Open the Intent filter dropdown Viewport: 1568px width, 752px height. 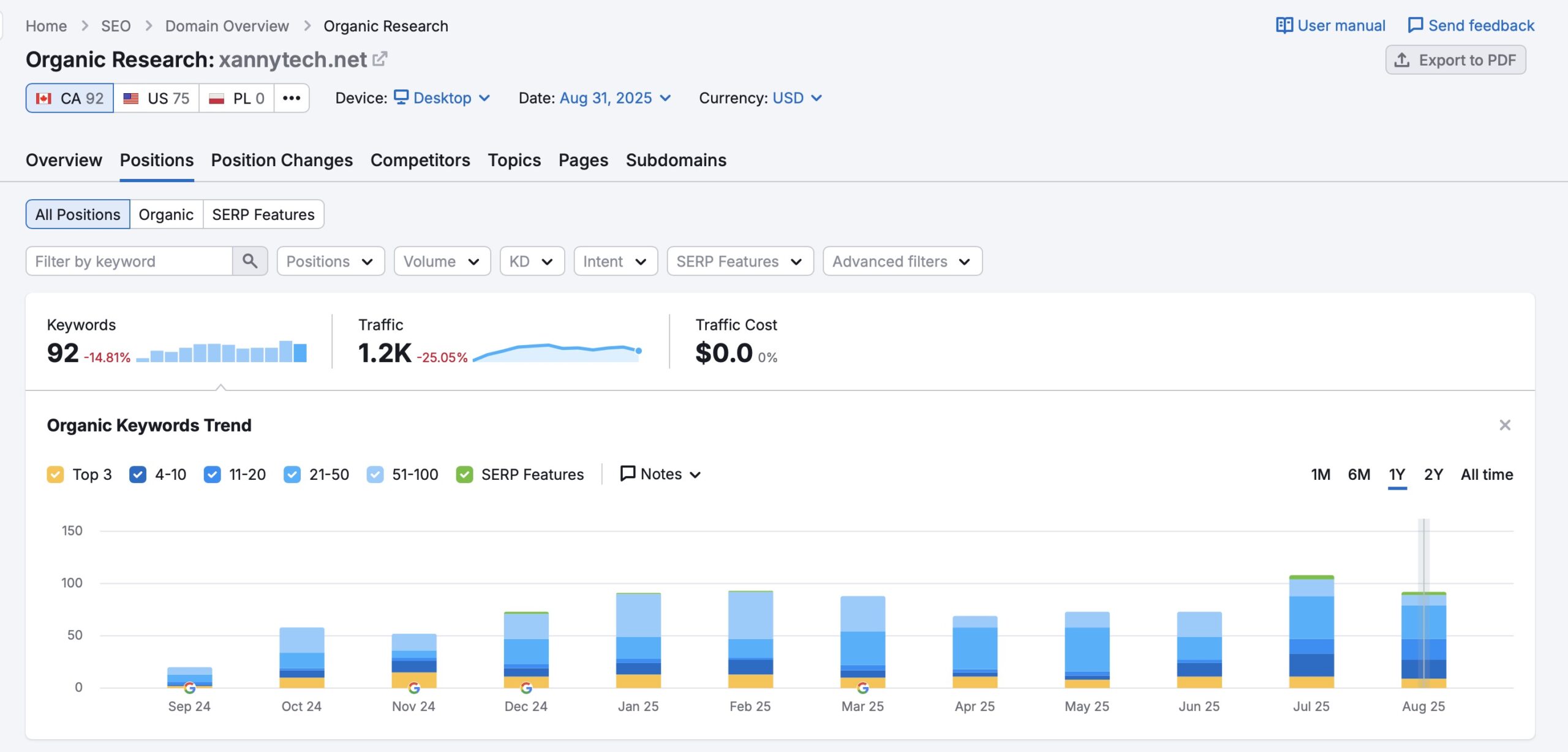616,261
